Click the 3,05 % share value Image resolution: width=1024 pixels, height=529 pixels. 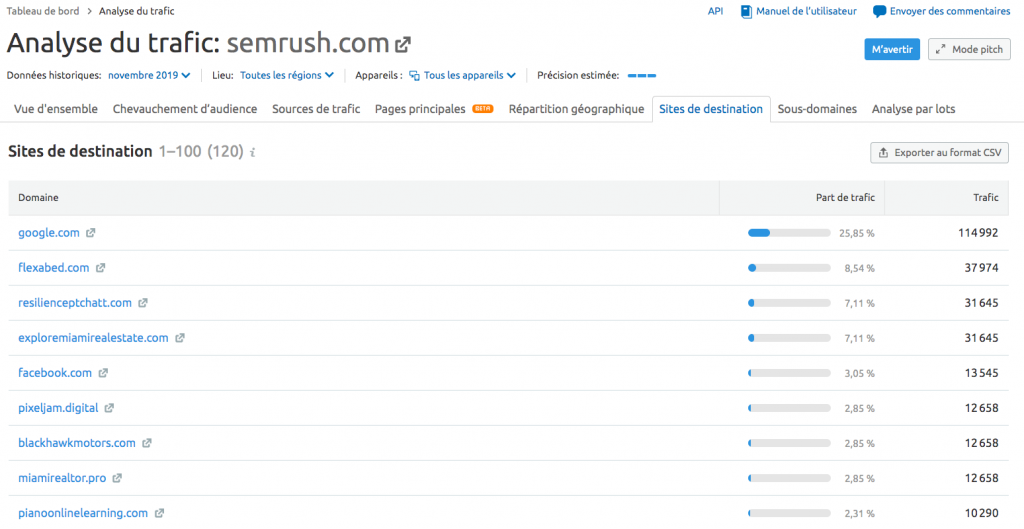click(859, 374)
